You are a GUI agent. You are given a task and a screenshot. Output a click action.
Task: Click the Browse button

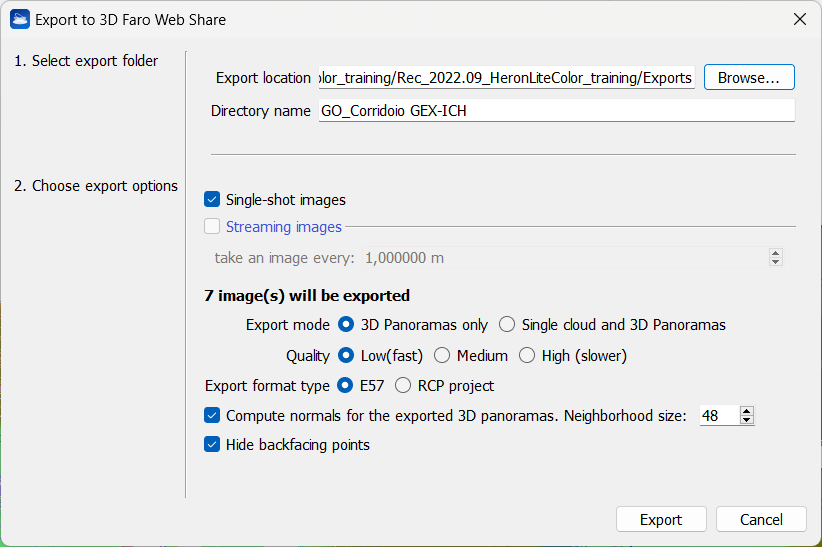(x=748, y=78)
